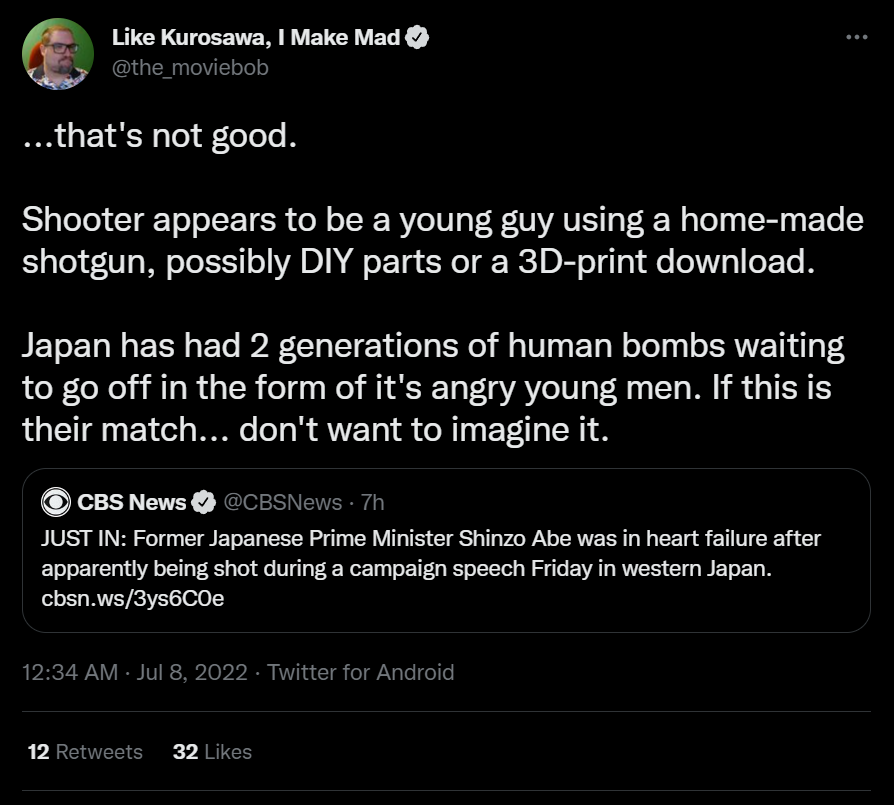Click the quoted tweet's 7h timestamp
This screenshot has height=805, width=894.
372,501
